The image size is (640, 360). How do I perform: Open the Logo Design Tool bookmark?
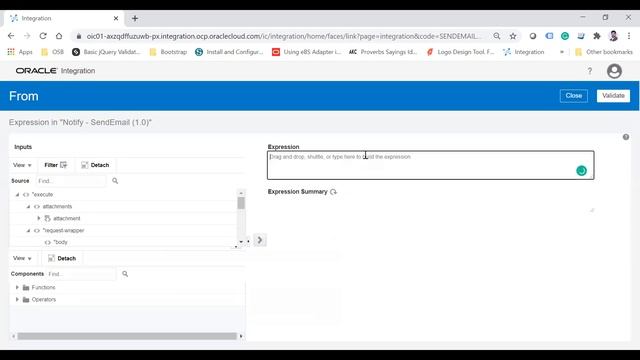pyautogui.click(x=460, y=52)
